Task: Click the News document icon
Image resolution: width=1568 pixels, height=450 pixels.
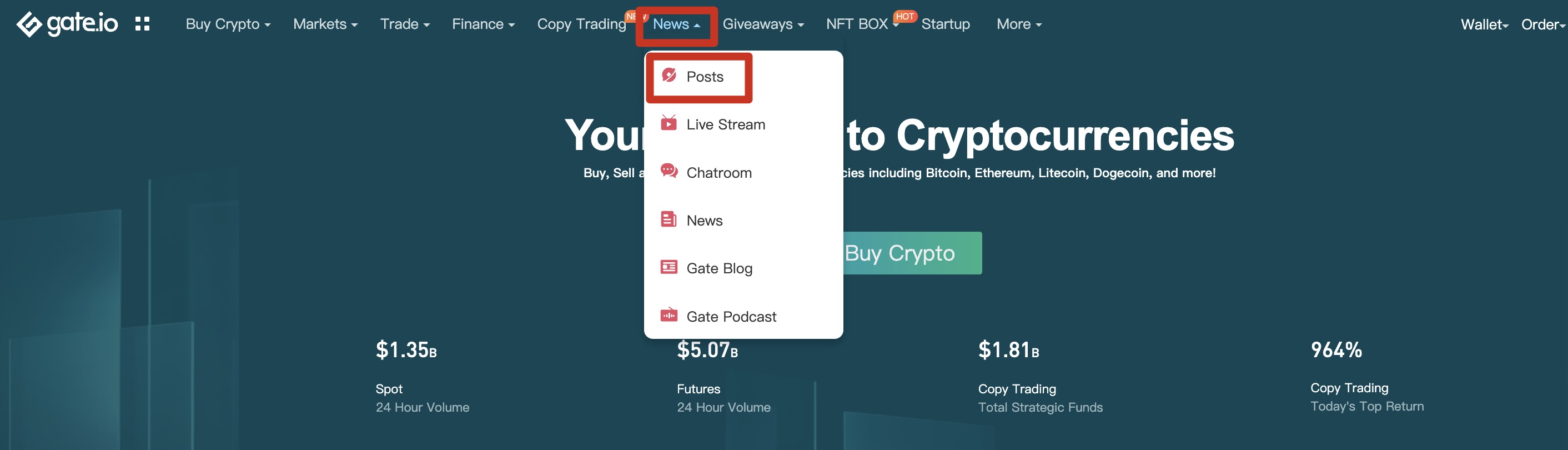Action: (x=669, y=220)
